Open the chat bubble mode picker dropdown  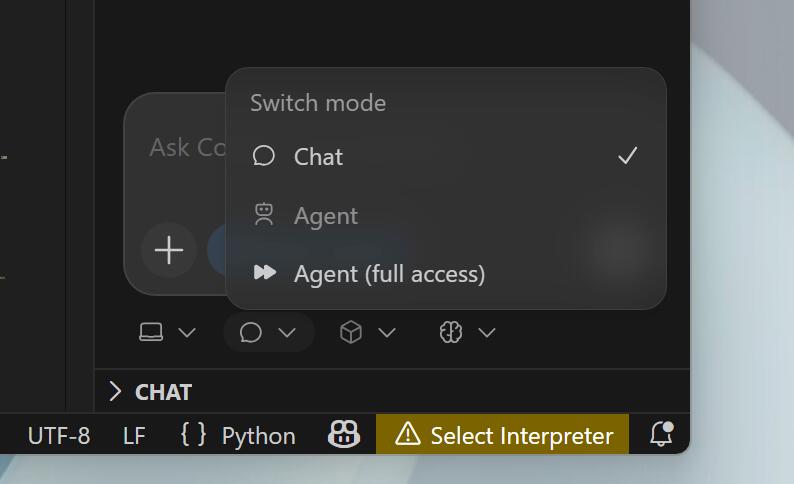click(x=268, y=333)
